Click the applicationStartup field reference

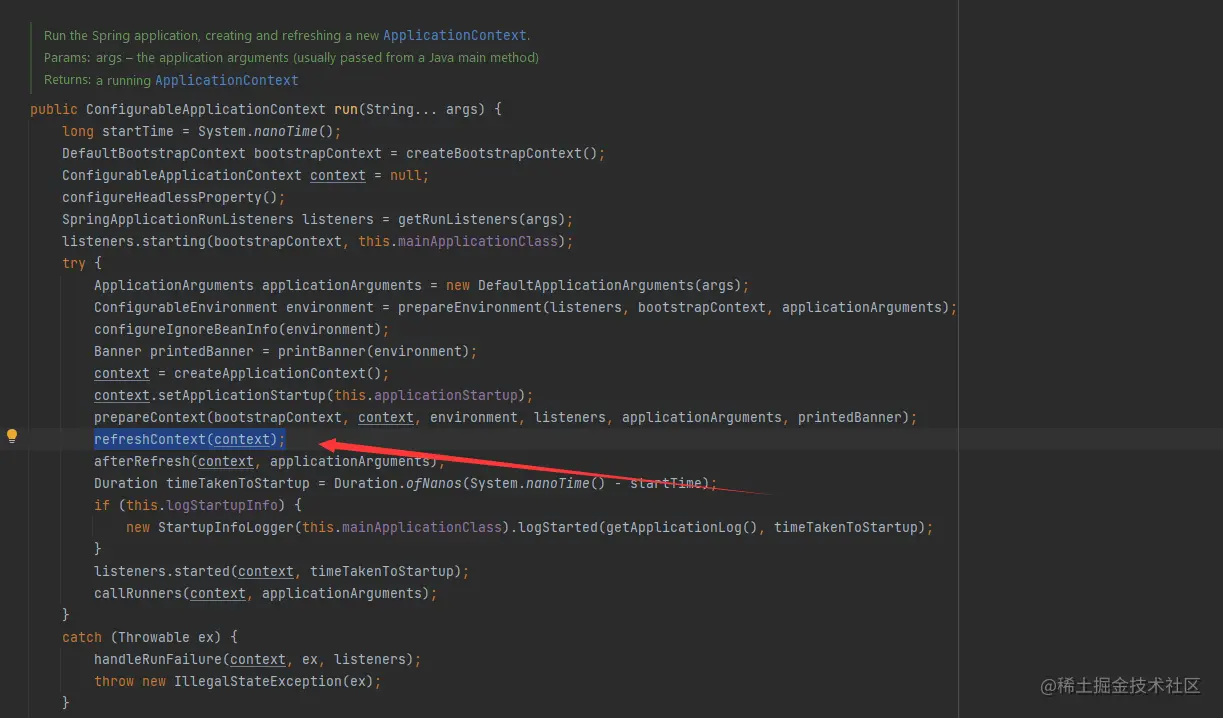pos(446,395)
